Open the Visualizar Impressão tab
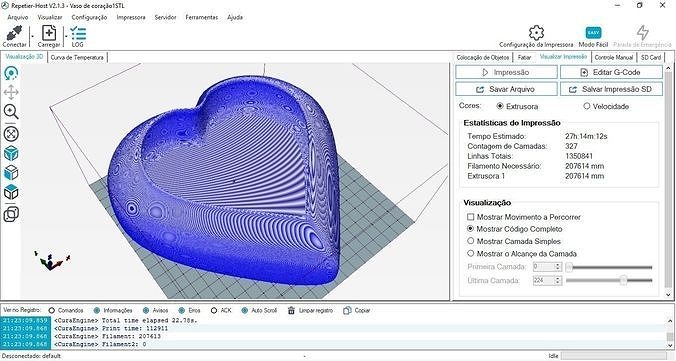This screenshot has height=361, width=676. coord(563,57)
